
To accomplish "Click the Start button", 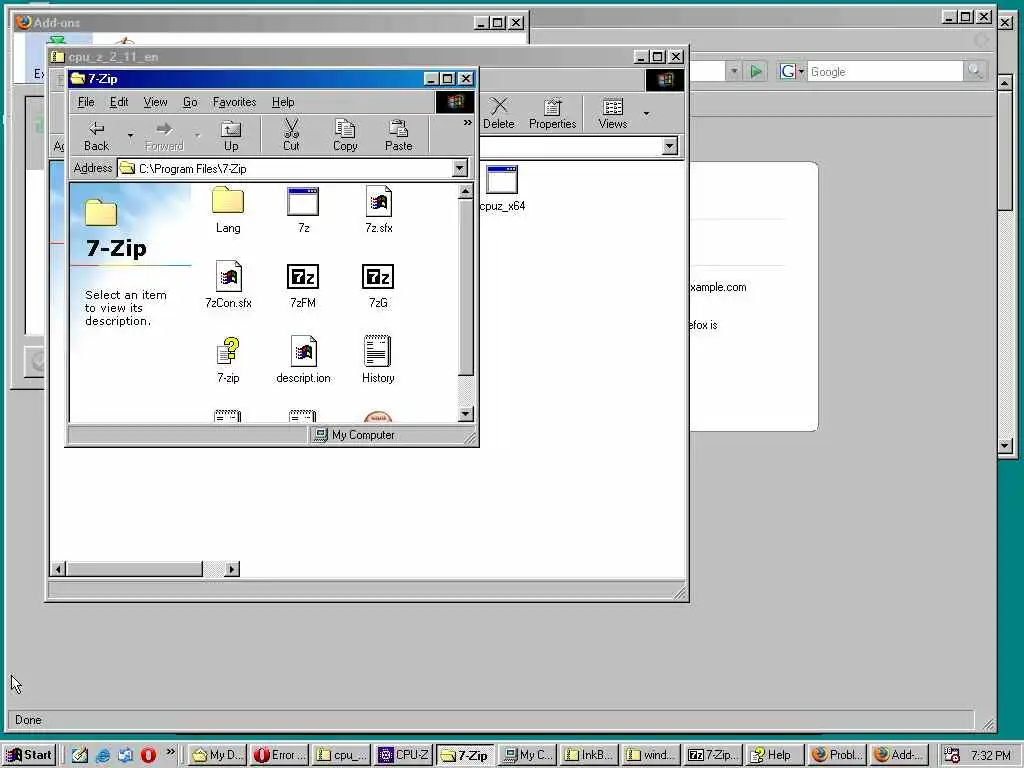I will 29,755.
